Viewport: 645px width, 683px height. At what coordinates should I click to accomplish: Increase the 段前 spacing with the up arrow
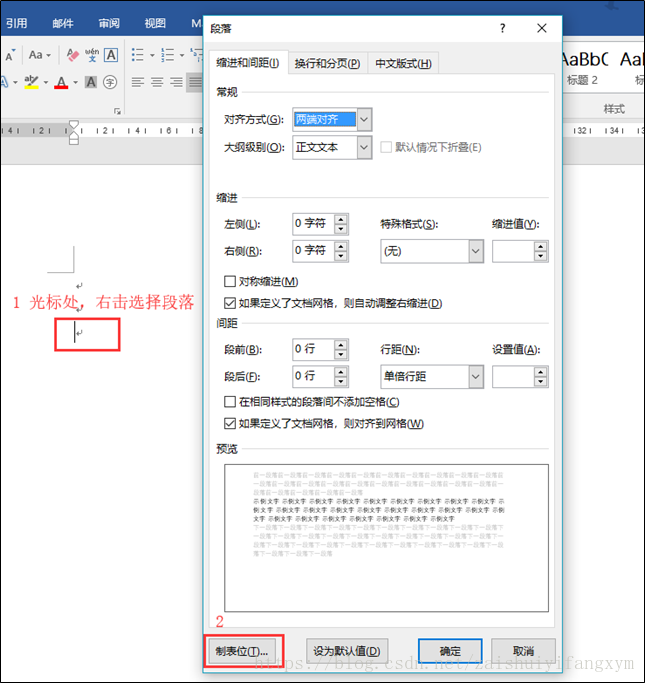coord(341,345)
